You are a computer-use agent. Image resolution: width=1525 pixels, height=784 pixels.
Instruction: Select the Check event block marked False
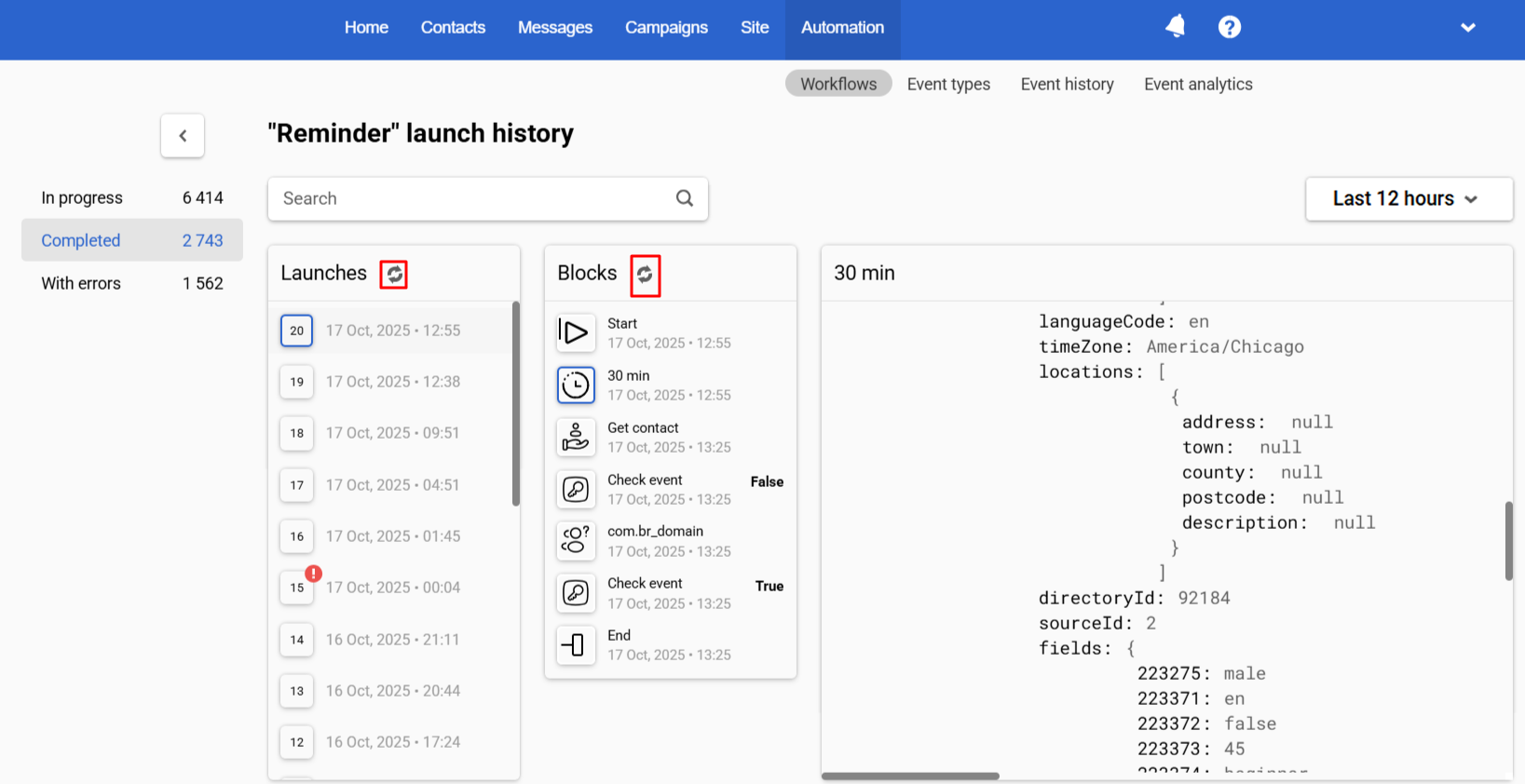[576, 489]
